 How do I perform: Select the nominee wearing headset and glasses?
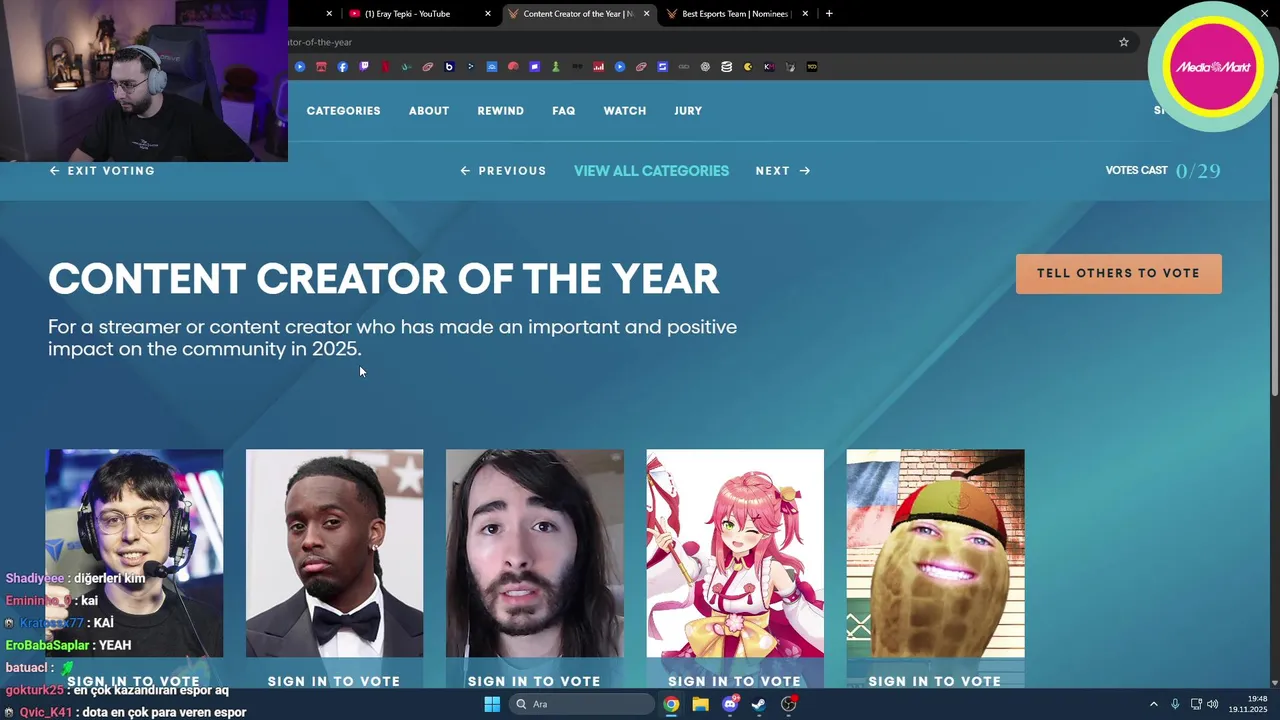134,553
